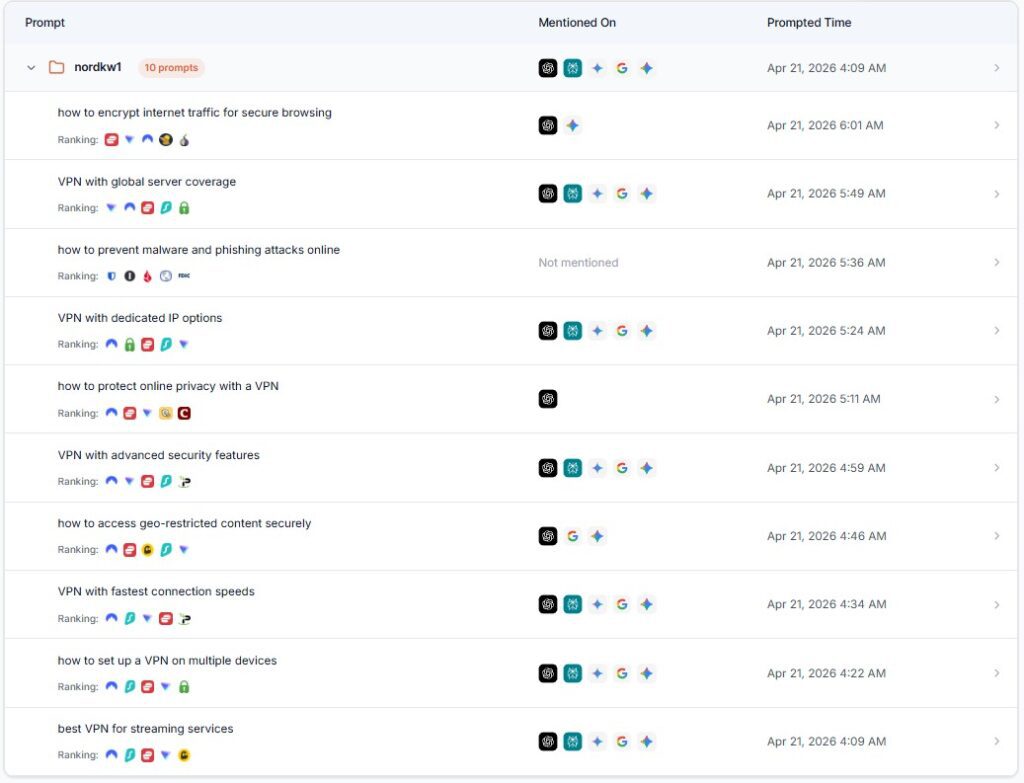Sort by the Prompted Time column header

tap(809, 22)
